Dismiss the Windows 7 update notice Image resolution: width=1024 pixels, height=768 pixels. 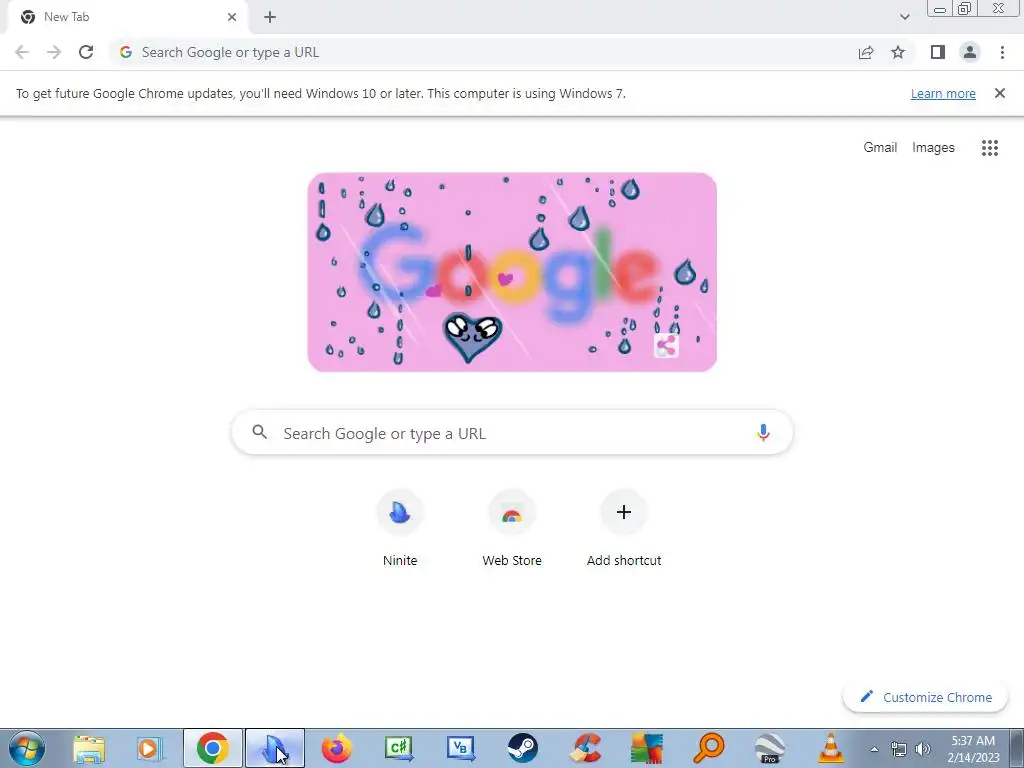[999, 93]
